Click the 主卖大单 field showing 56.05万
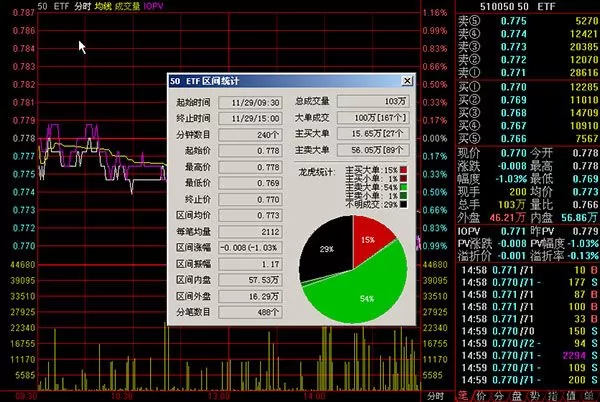The image size is (600, 402). [373, 150]
